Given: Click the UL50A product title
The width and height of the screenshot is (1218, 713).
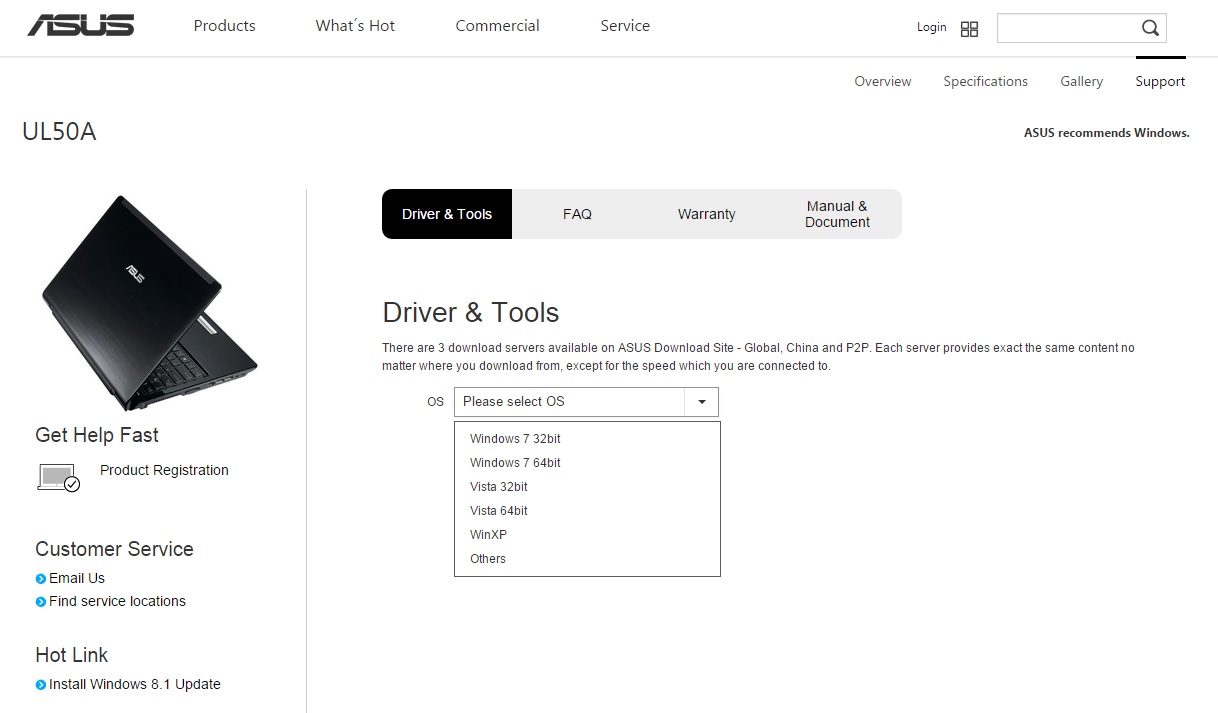Looking at the screenshot, I should 59,132.
